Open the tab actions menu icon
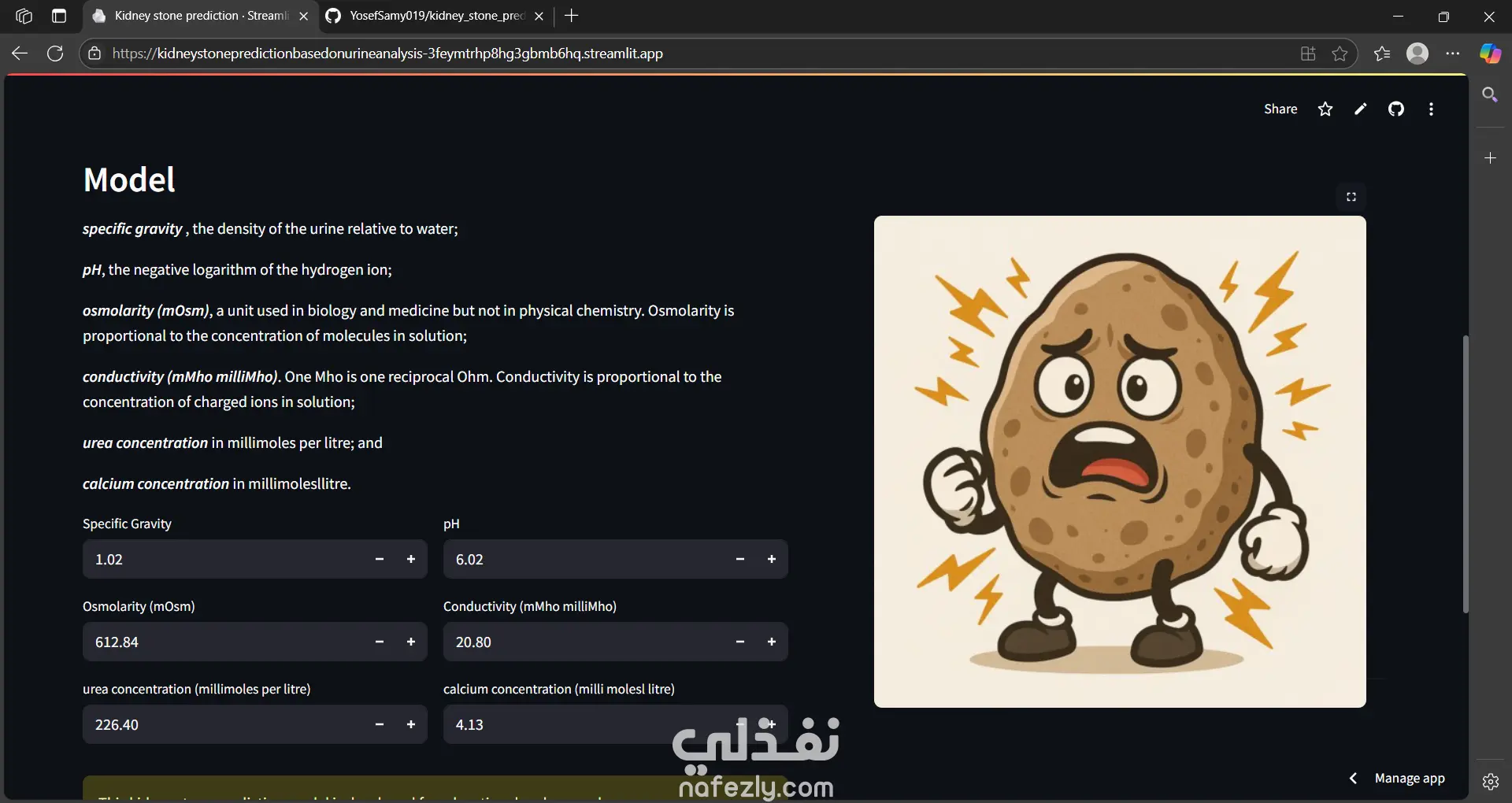 (x=59, y=16)
